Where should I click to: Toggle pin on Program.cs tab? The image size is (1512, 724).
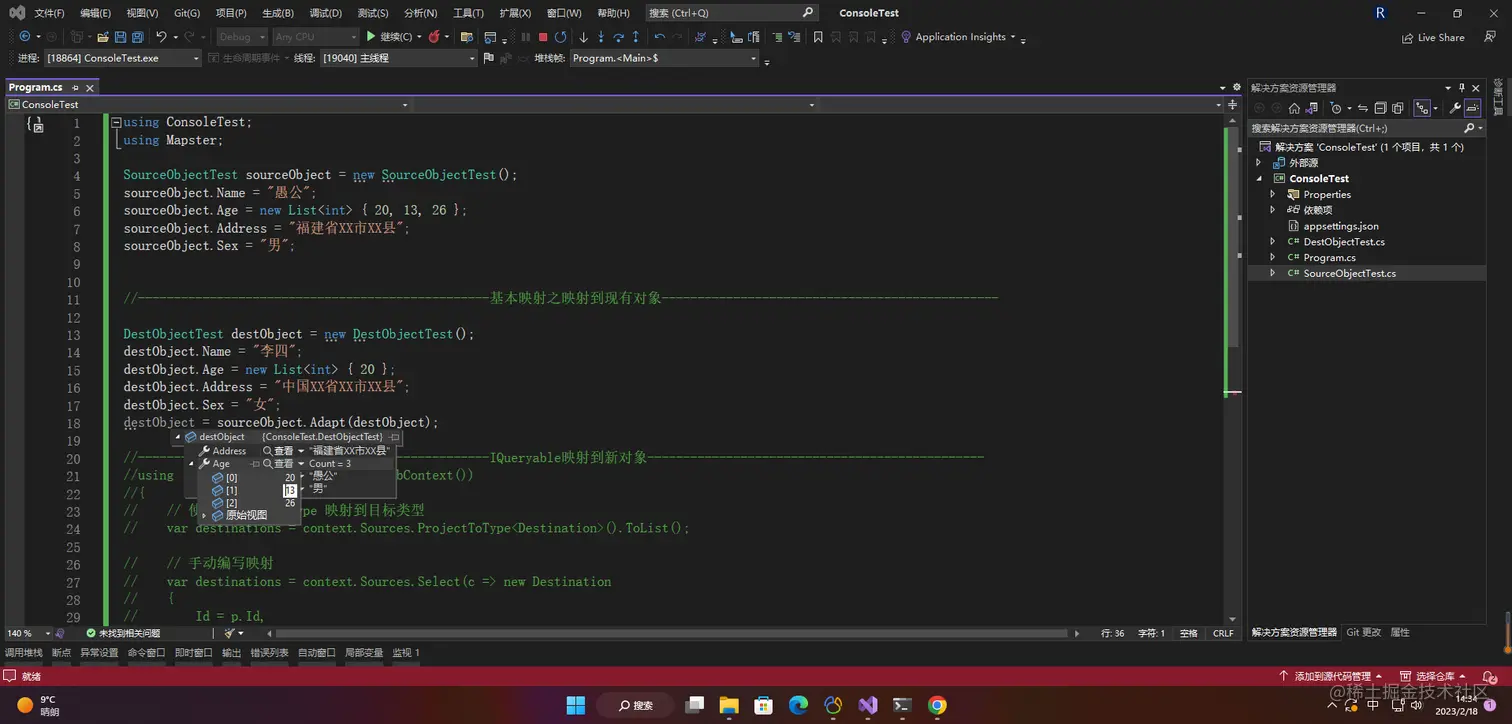[75, 88]
